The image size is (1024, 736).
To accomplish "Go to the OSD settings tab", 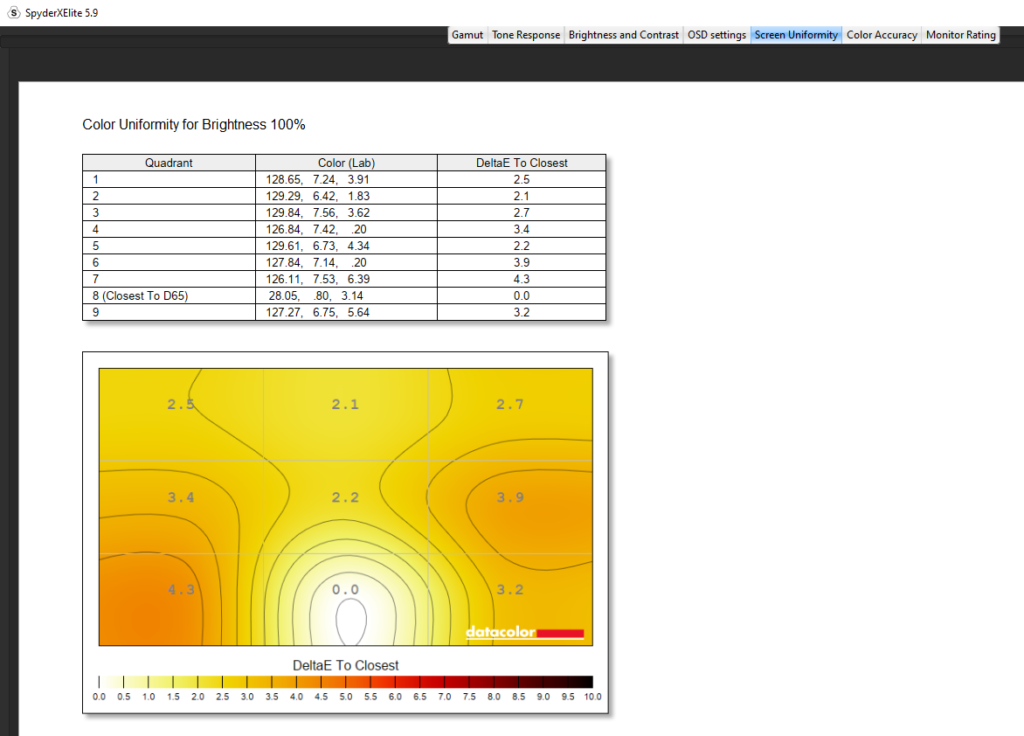I will 716,35.
